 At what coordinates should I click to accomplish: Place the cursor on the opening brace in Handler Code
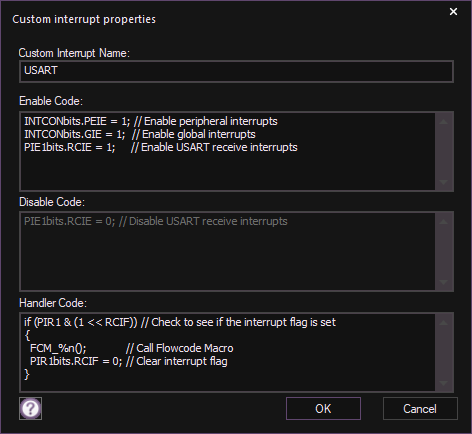(27, 335)
